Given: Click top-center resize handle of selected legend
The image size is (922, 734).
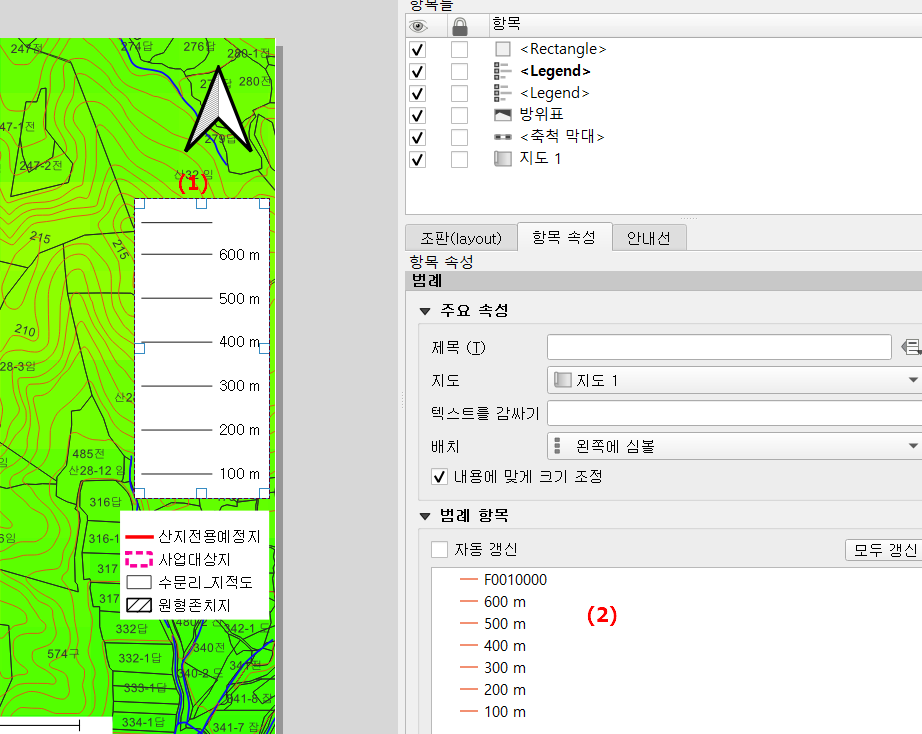Looking at the screenshot, I should 201,203.
